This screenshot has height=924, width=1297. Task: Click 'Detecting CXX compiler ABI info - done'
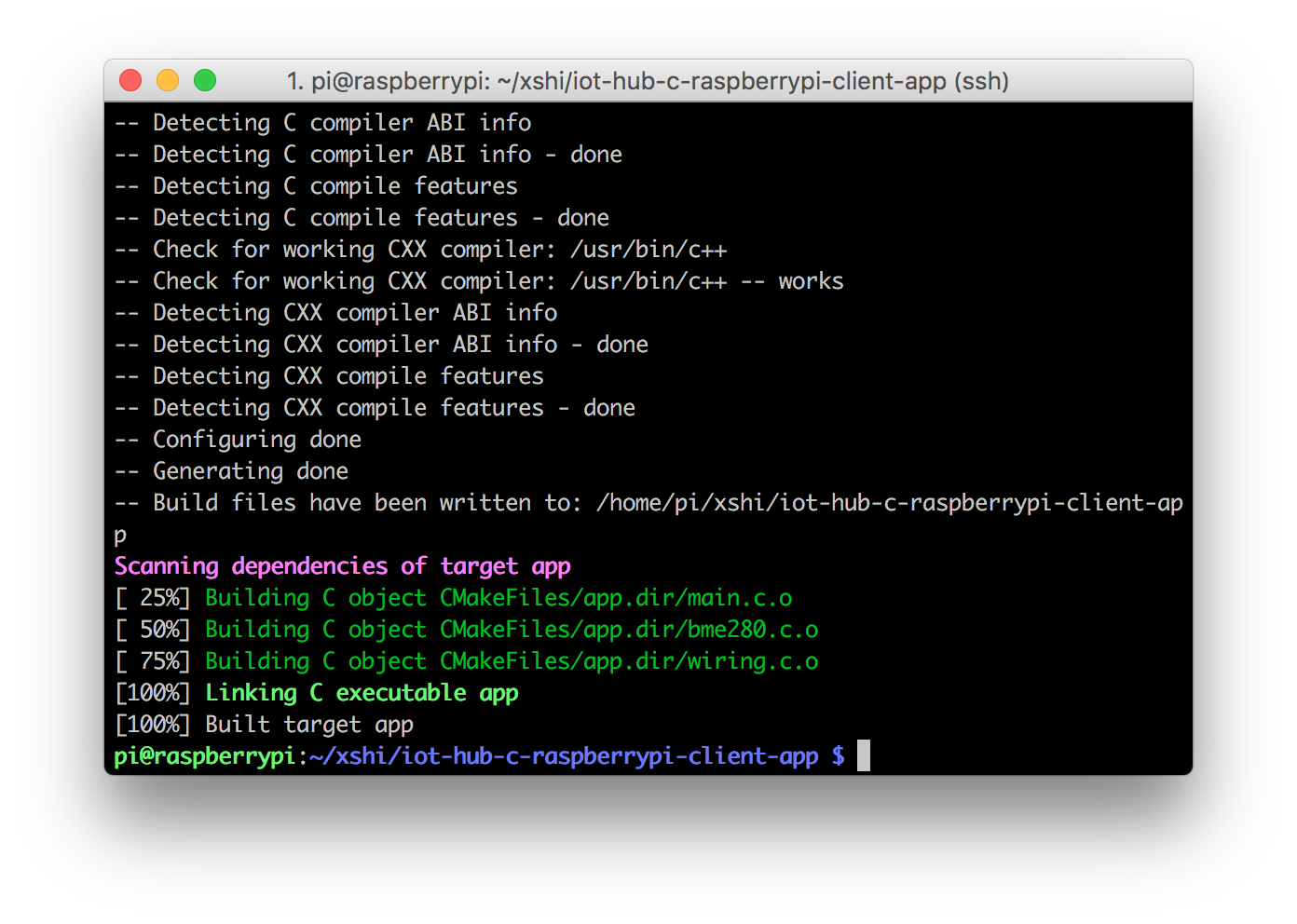click(x=381, y=345)
